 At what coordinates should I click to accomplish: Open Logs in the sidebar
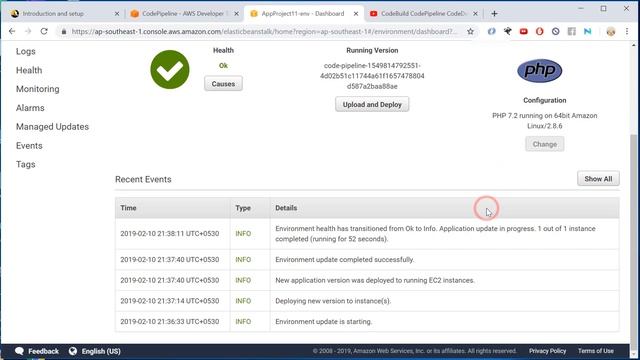click(26, 51)
